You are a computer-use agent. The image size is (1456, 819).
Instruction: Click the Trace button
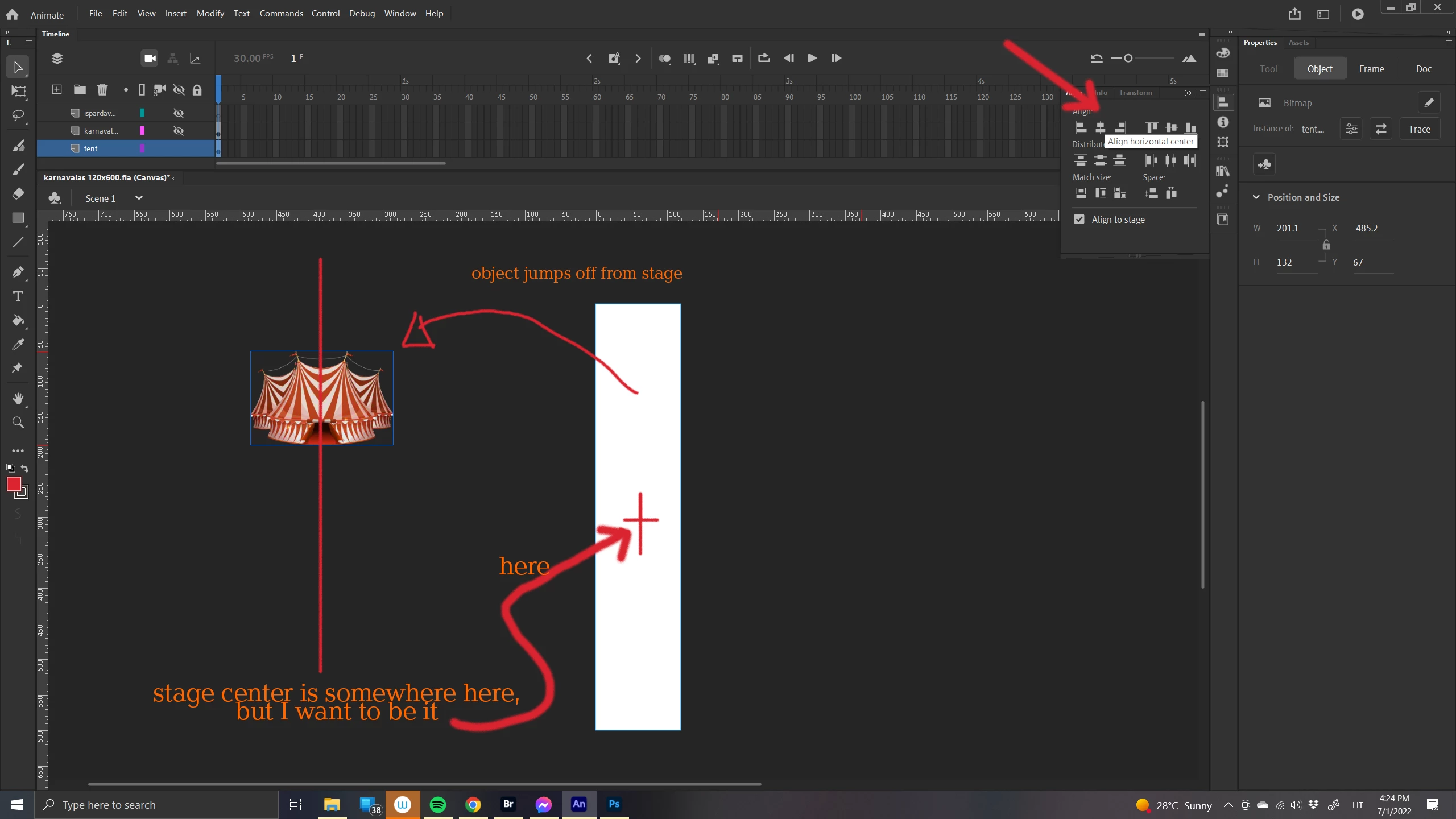point(1419,129)
